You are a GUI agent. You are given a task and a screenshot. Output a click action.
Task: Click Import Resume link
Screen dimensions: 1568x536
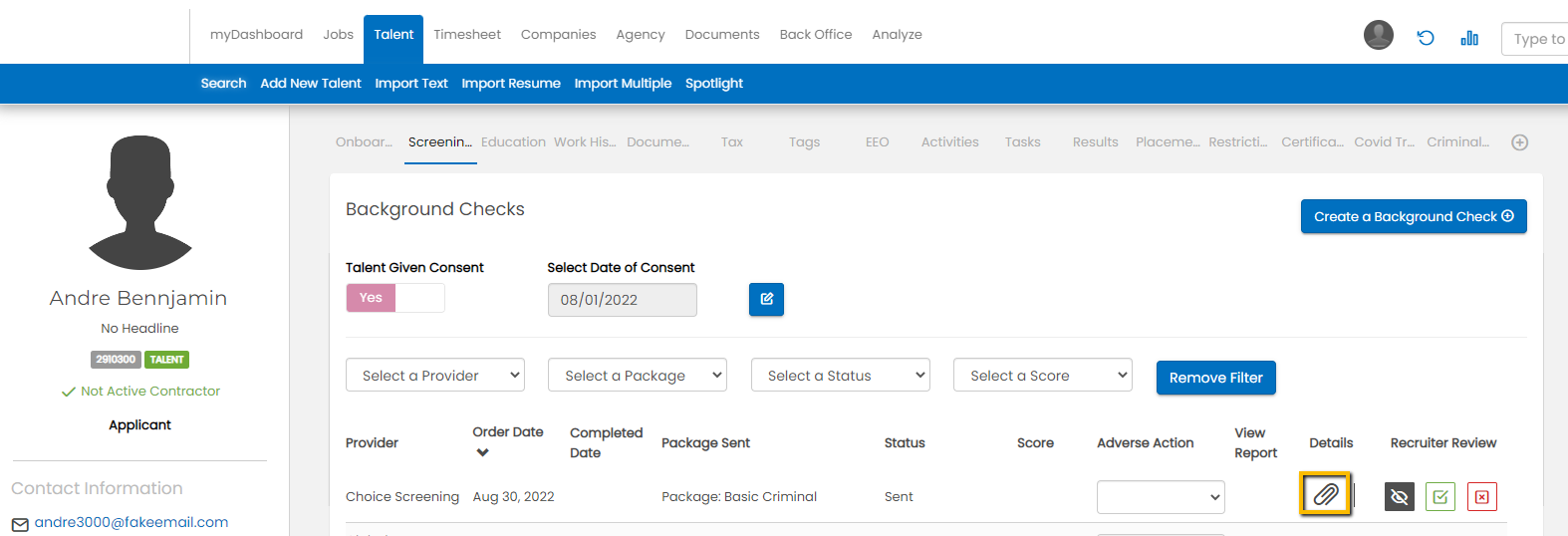(511, 84)
